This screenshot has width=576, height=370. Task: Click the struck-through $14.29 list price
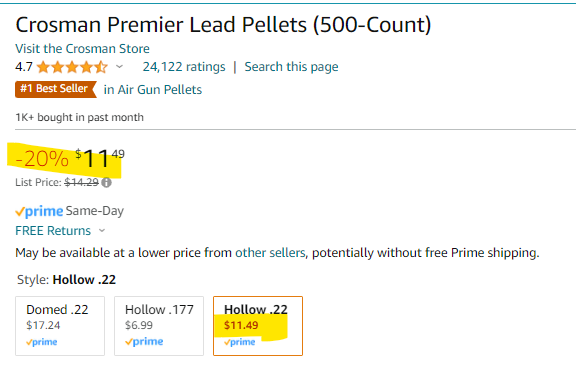[x=82, y=182]
